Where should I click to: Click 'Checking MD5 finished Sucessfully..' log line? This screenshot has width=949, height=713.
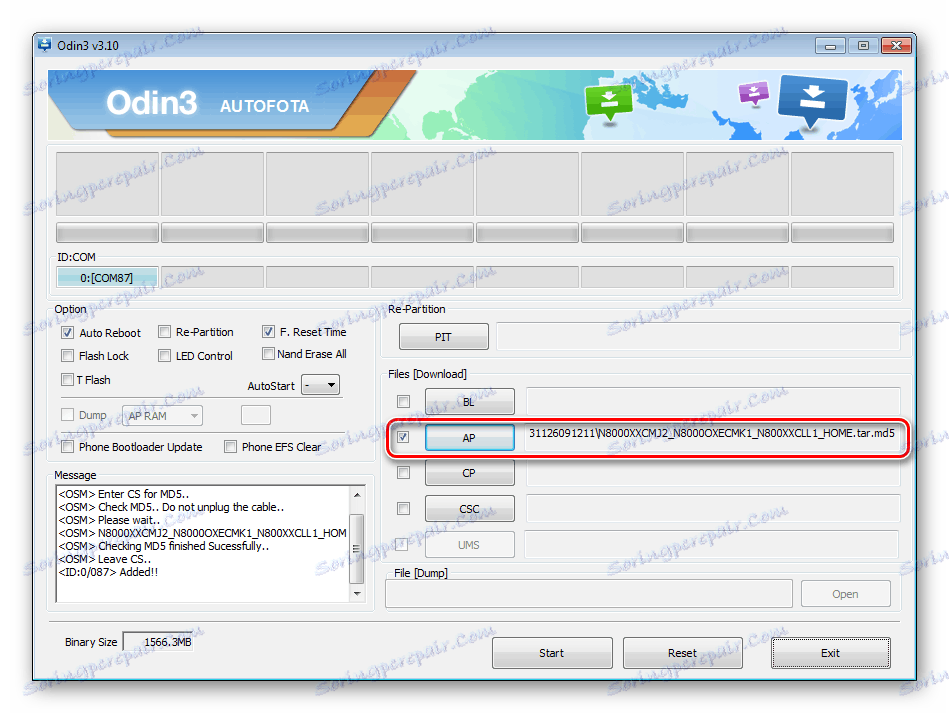(163, 546)
